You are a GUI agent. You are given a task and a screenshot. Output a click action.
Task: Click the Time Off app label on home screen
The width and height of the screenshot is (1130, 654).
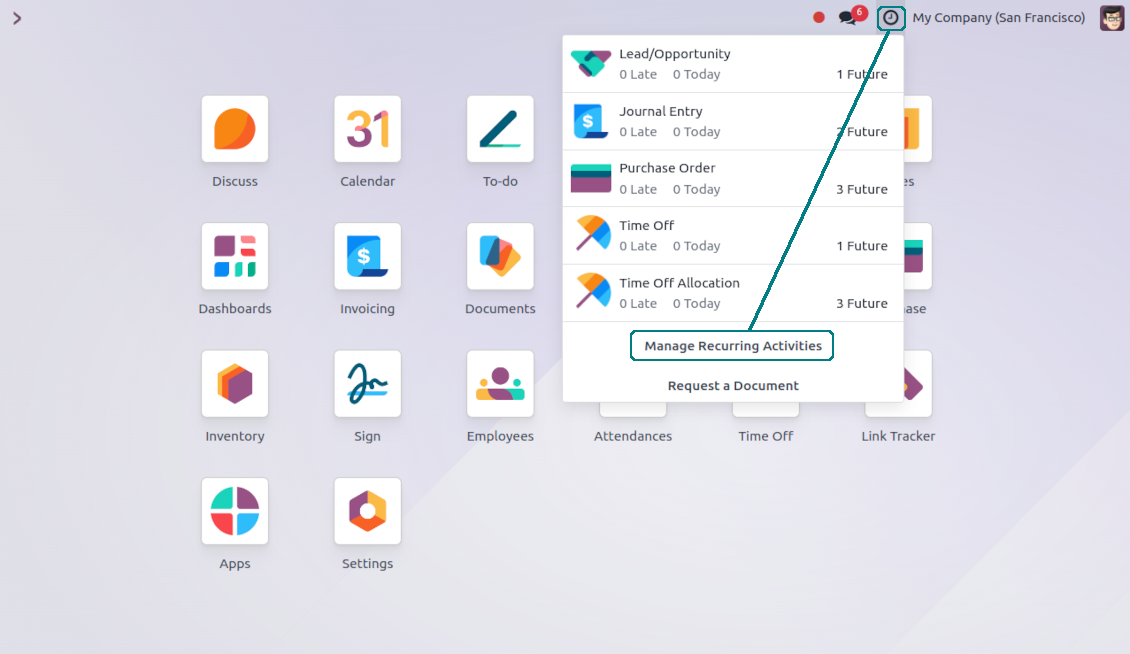click(765, 436)
